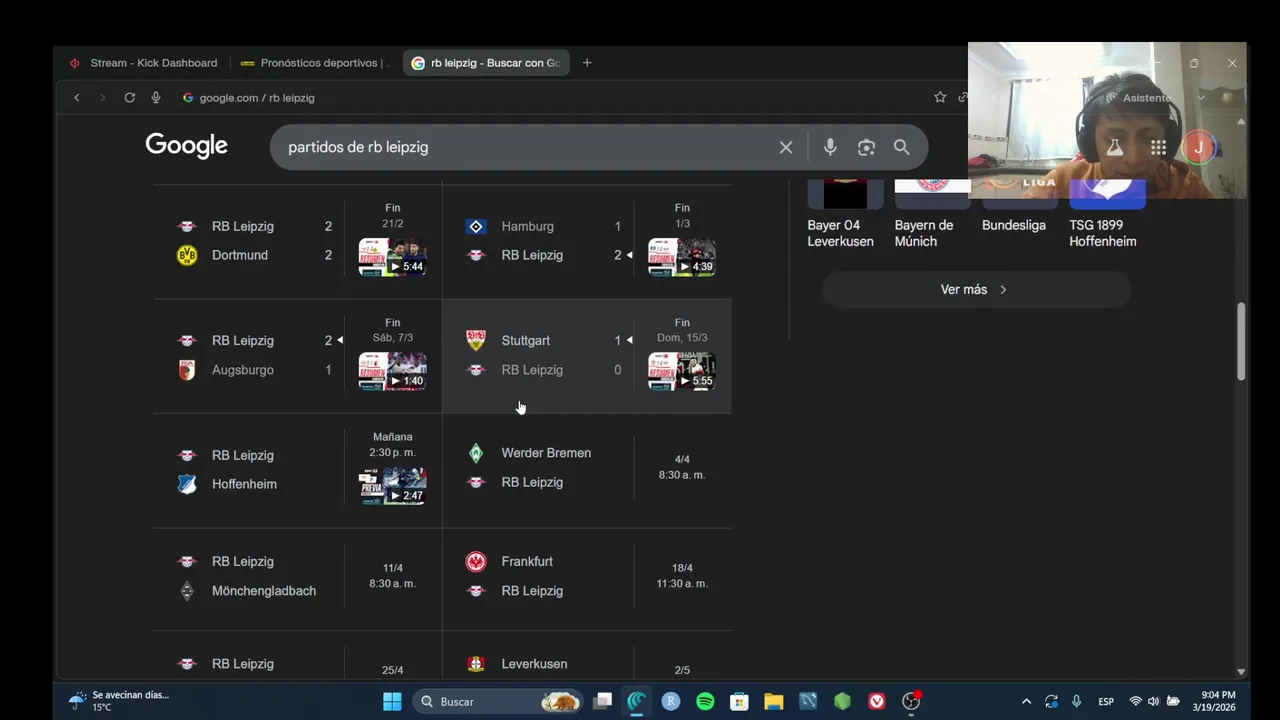This screenshot has width=1280, height=720.
Task: Open File Explorer from taskbar
Action: [x=773, y=701]
